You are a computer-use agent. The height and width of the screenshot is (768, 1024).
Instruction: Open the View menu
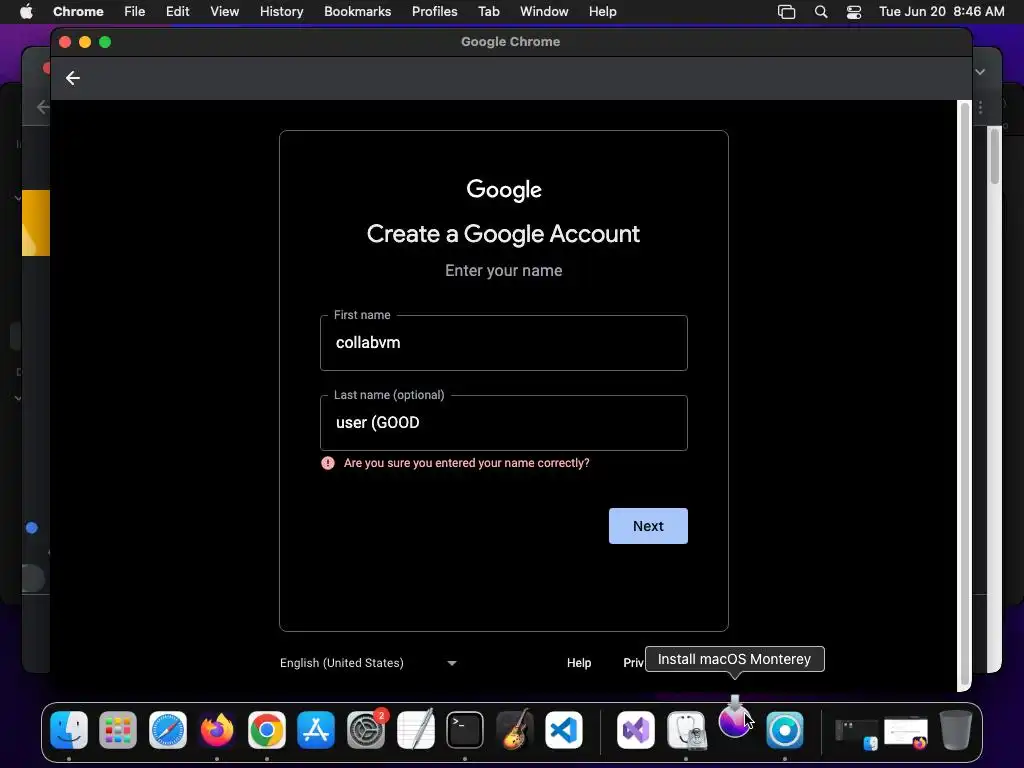pos(225,12)
